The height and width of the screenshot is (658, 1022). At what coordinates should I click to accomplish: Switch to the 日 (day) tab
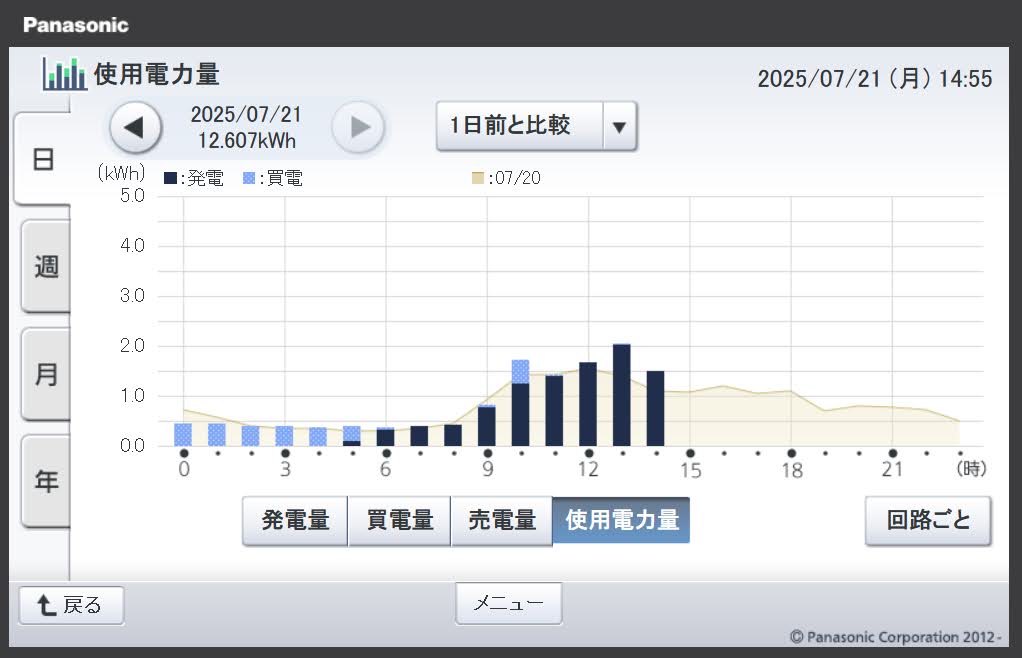point(44,160)
